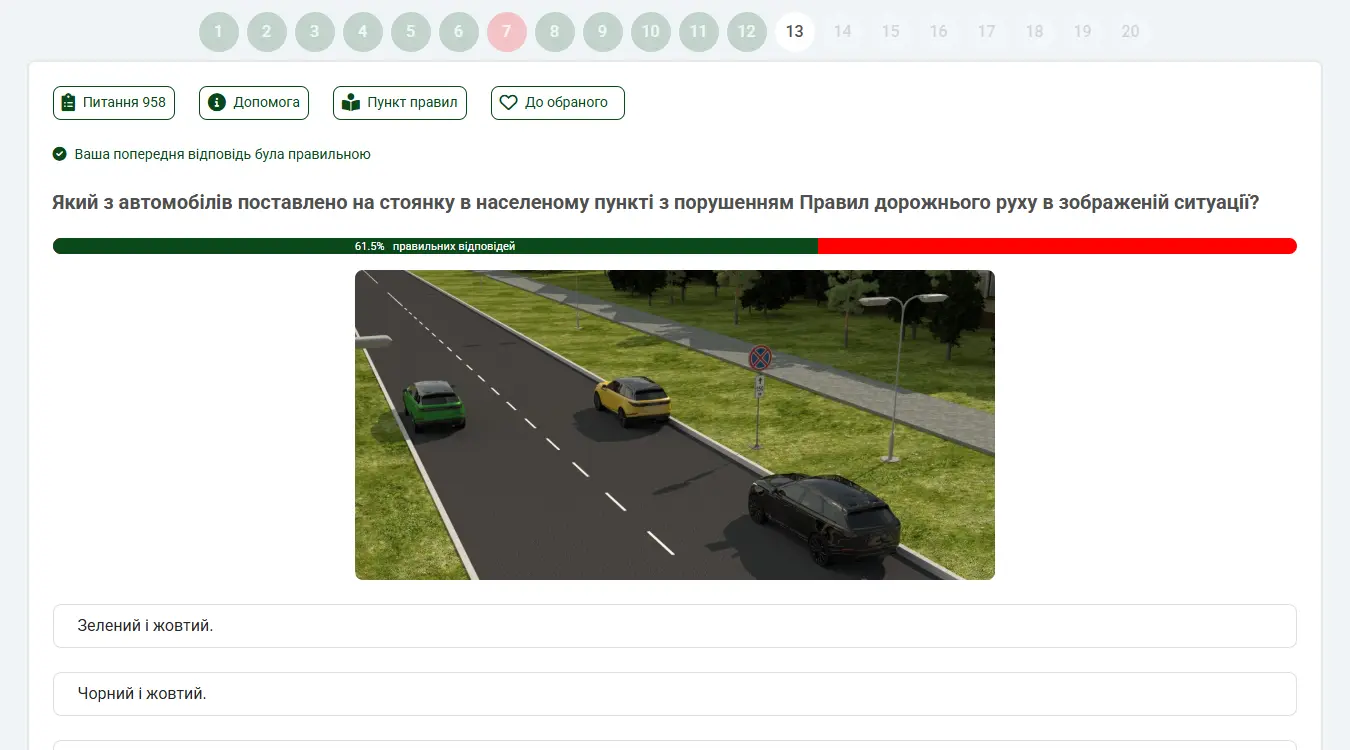This screenshot has height=750, width=1350.
Task: Click the info icon in Допомога button
Action: pyautogui.click(x=216, y=102)
